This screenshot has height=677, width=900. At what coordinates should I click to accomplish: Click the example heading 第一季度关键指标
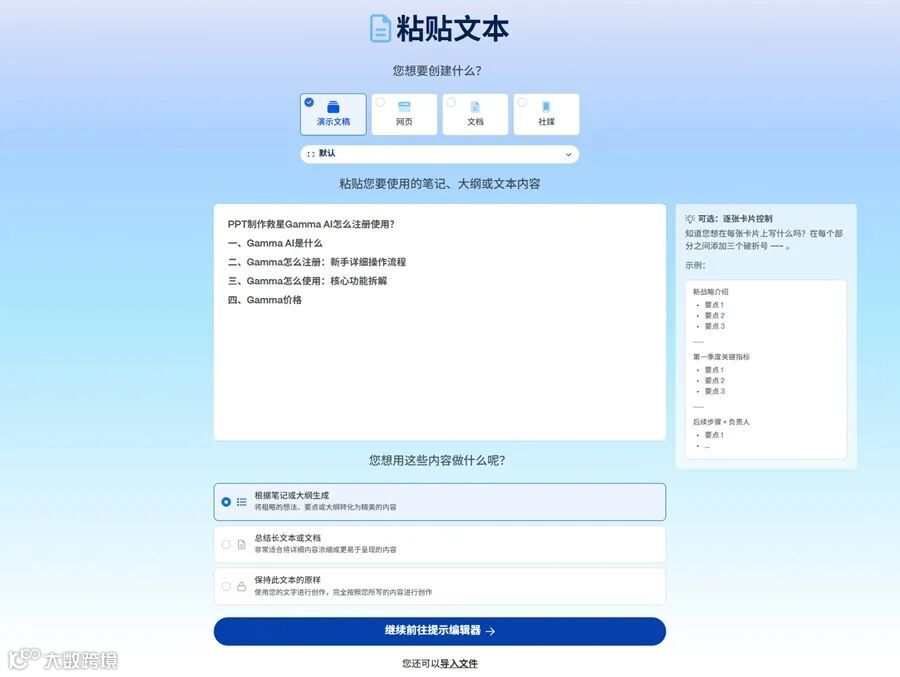click(721, 357)
